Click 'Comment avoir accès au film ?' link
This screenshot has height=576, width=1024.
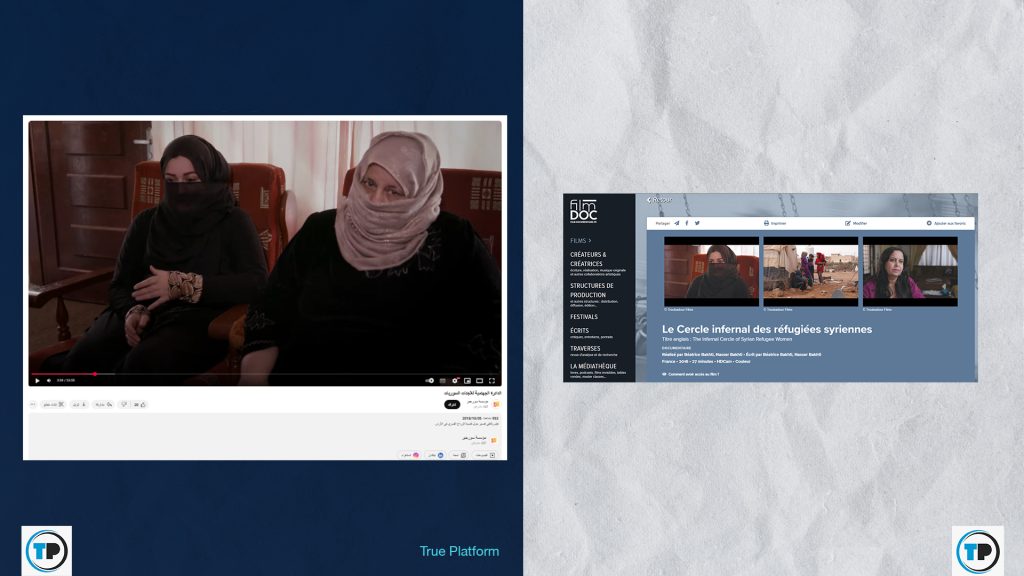(691, 374)
